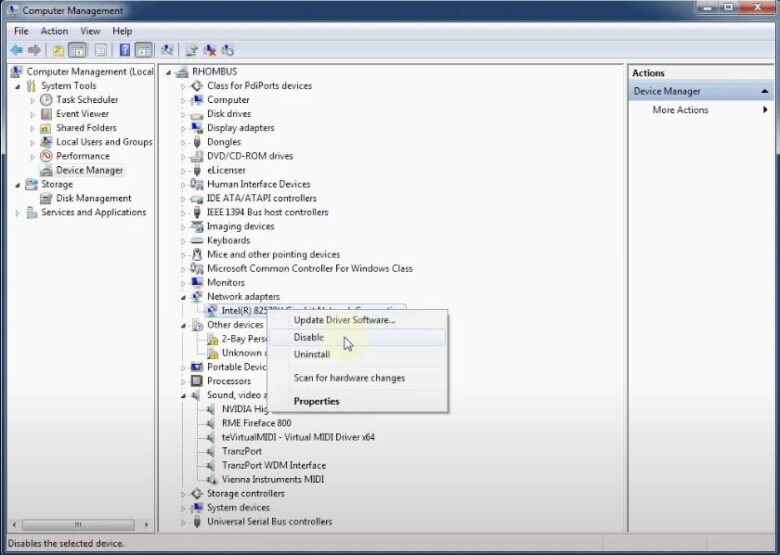Screen dimensions: 780x555
Task: Select Class for PdiPorts devices
Action: [259, 86]
